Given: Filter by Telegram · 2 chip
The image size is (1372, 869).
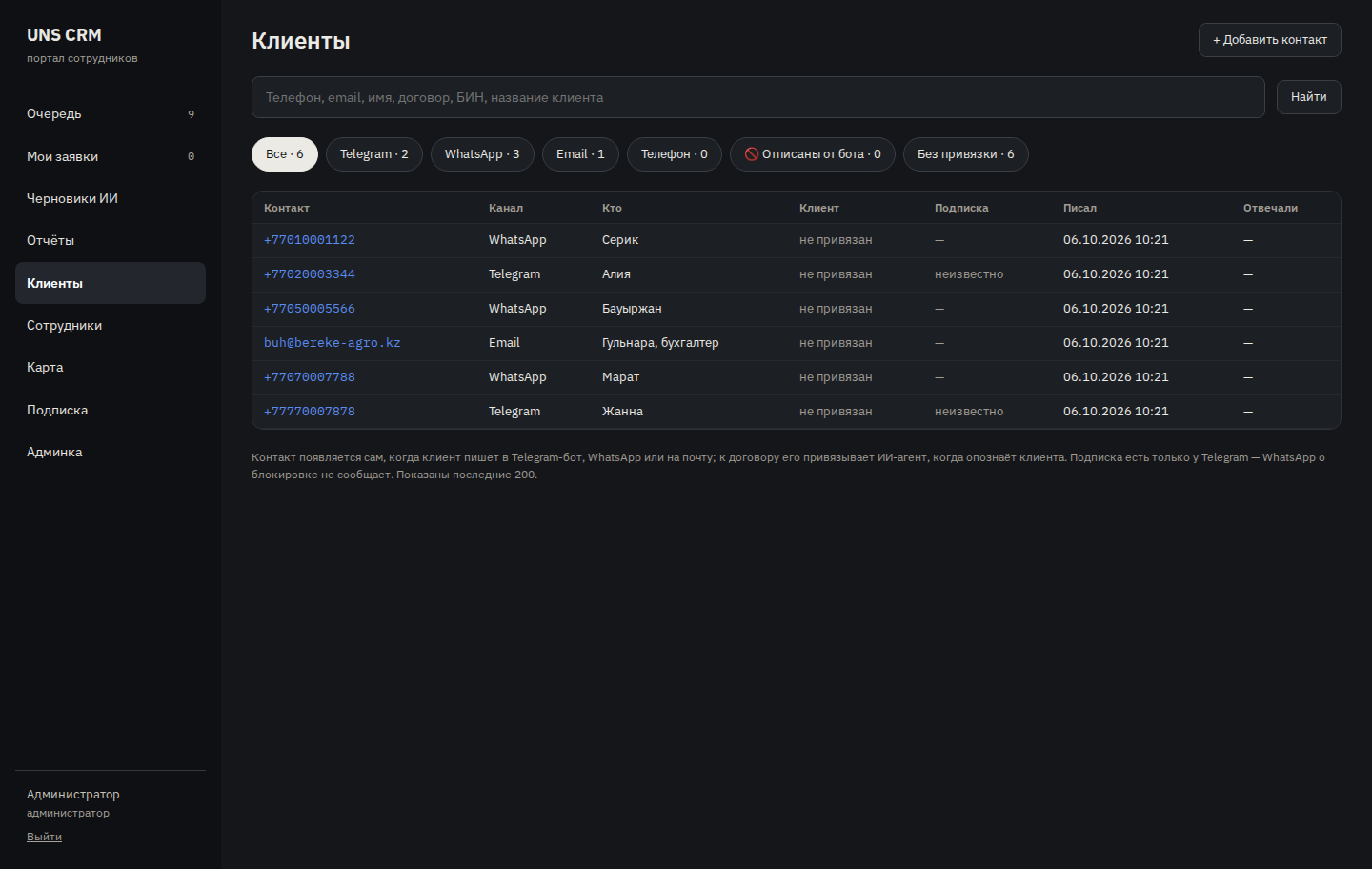Looking at the screenshot, I should pyautogui.click(x=373, y=154).
